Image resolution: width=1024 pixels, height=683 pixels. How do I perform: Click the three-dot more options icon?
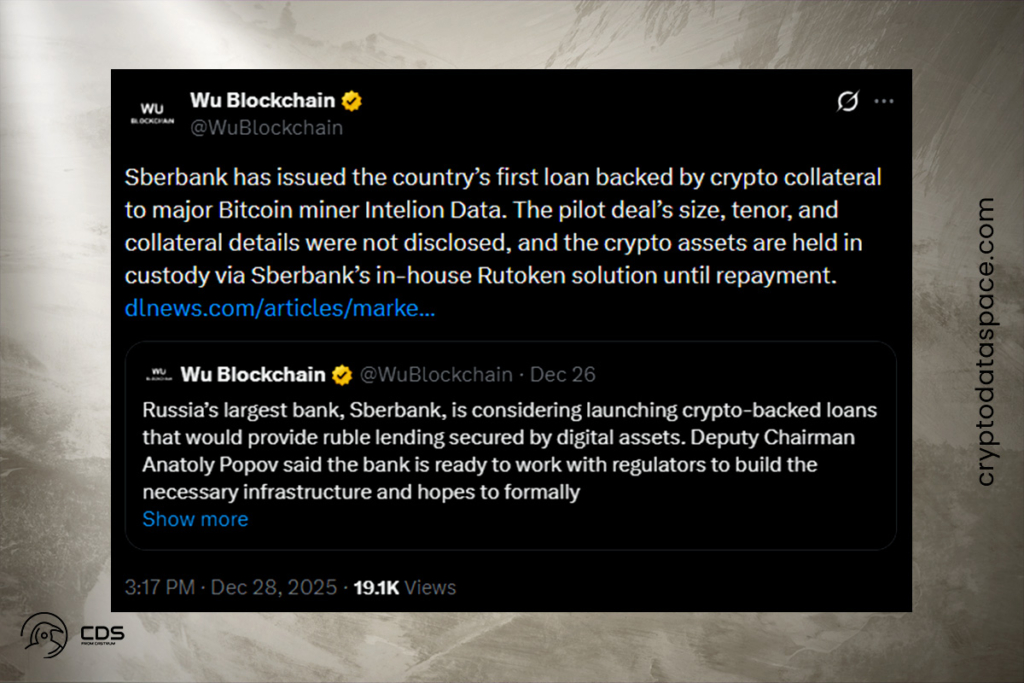pyautogui.click(x=884, y=101)
